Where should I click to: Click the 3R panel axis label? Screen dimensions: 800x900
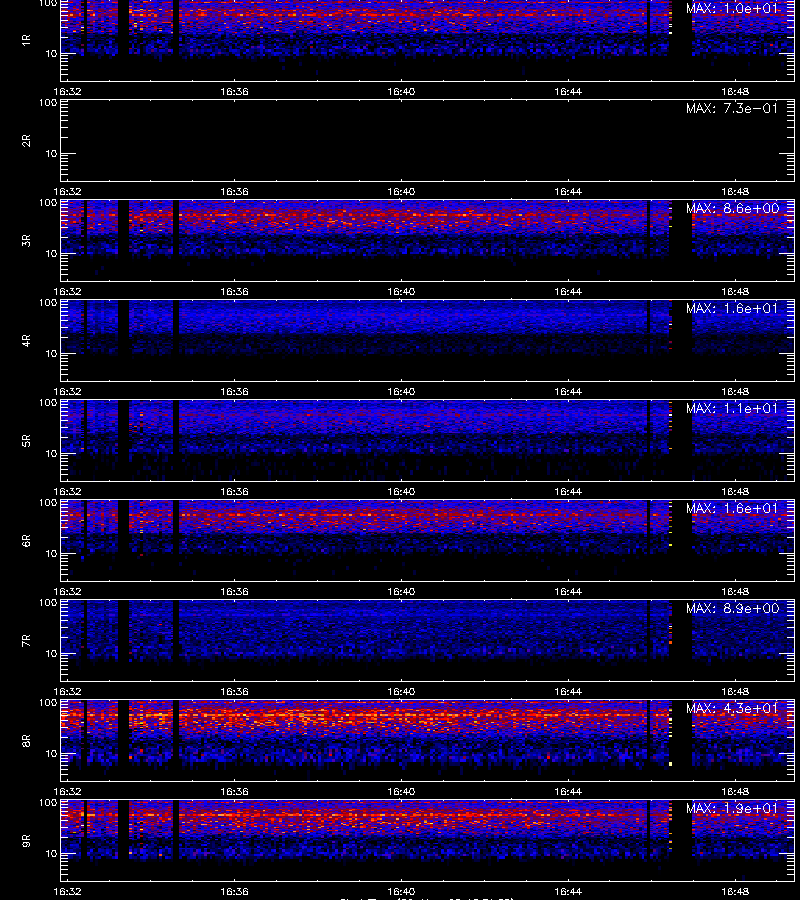coord(26,240)
